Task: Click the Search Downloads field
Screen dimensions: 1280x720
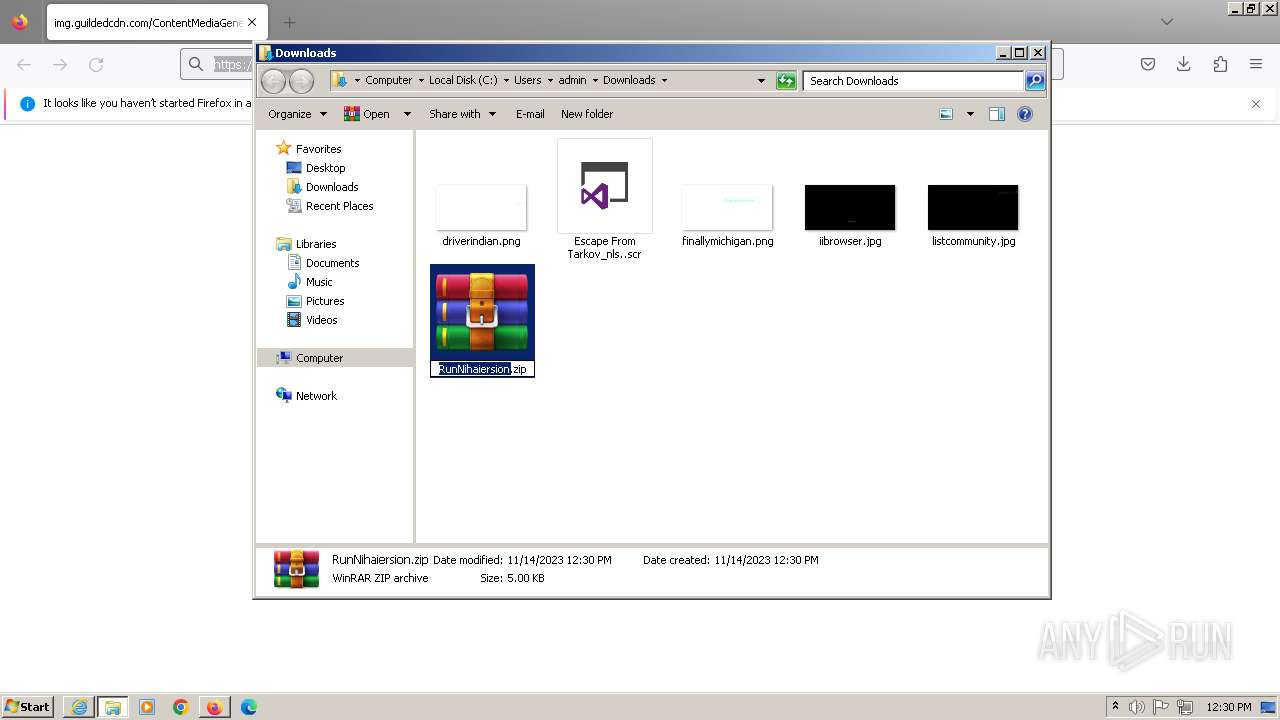Action: (914, 81)
